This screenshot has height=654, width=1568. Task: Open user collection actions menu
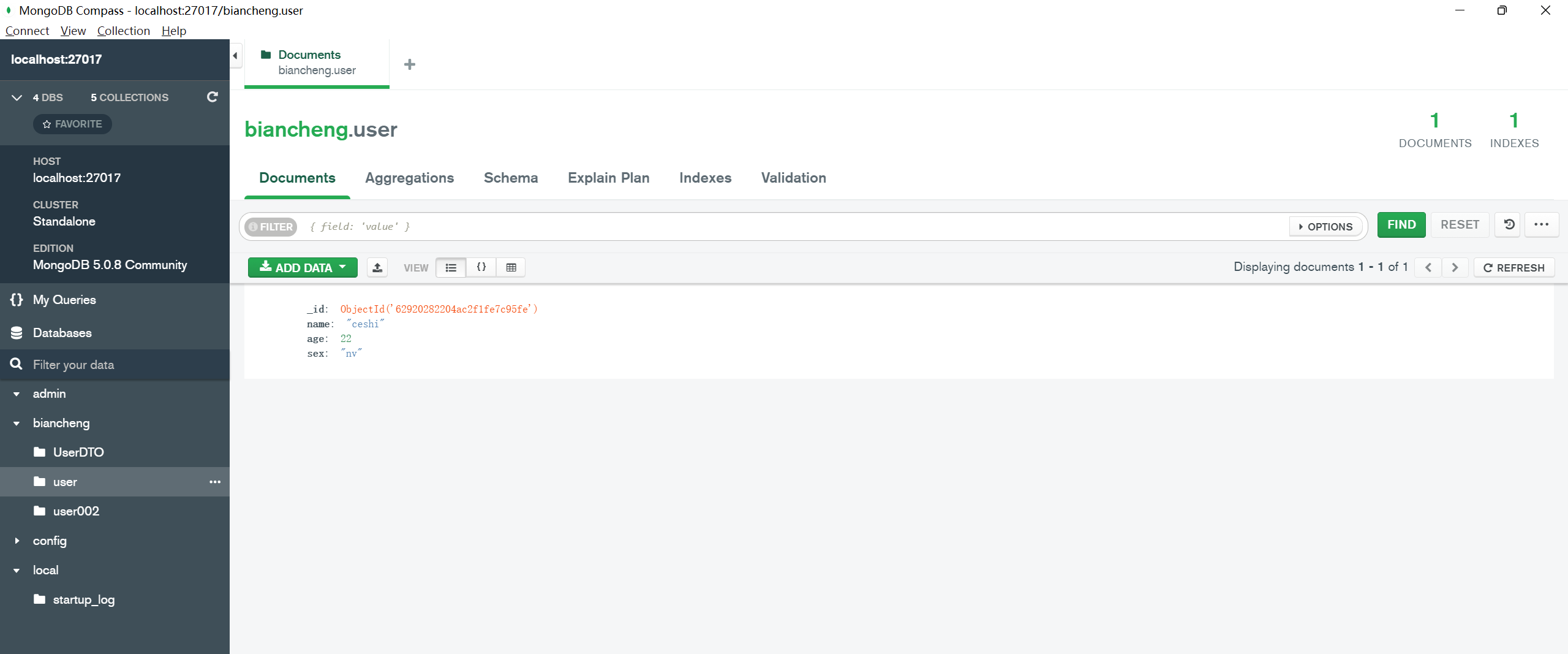215,482
